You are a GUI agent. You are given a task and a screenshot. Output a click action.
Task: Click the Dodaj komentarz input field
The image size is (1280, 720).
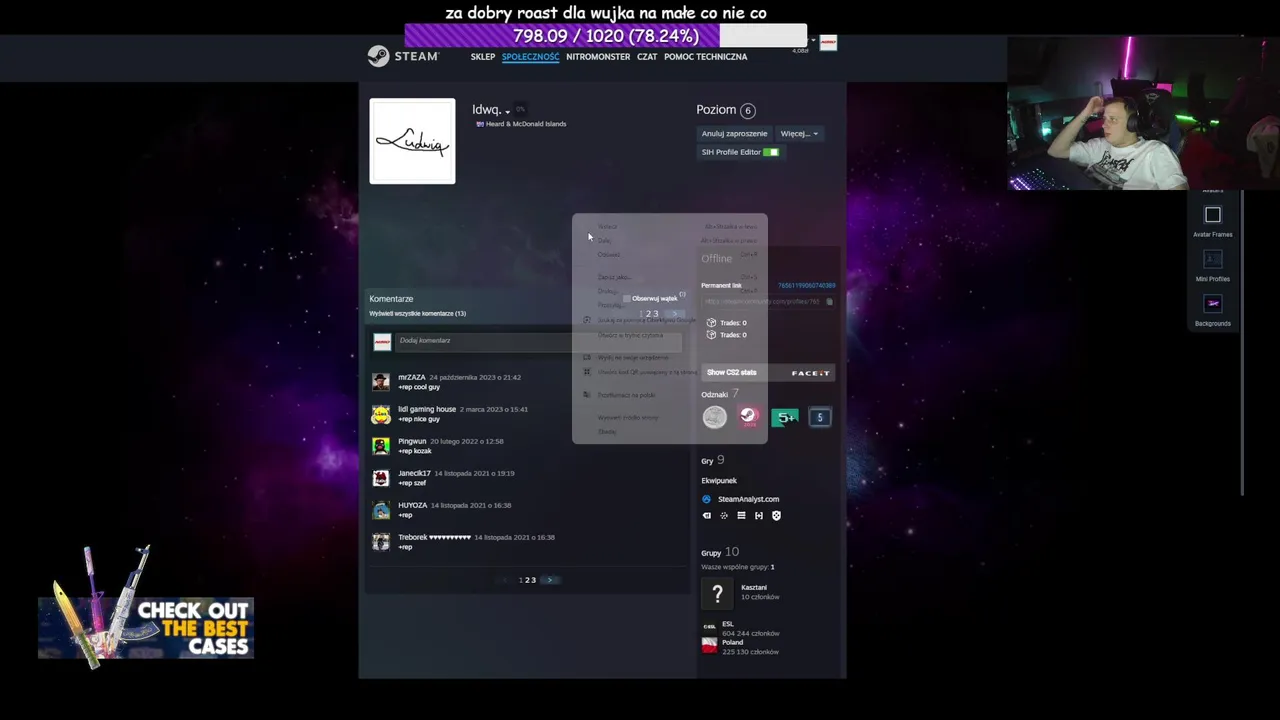pyautogui.click(x=538, y=341)
